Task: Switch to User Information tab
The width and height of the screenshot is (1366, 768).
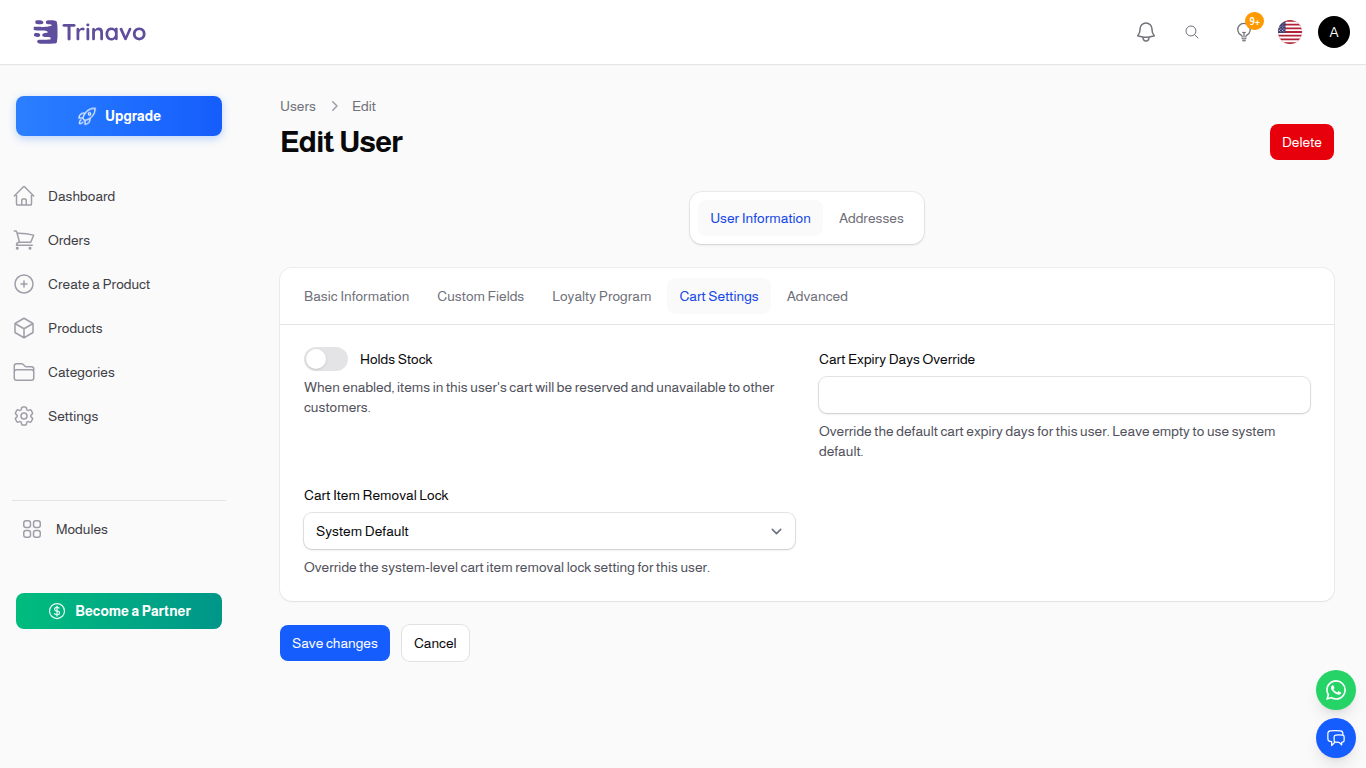Action: coord(760,218)
